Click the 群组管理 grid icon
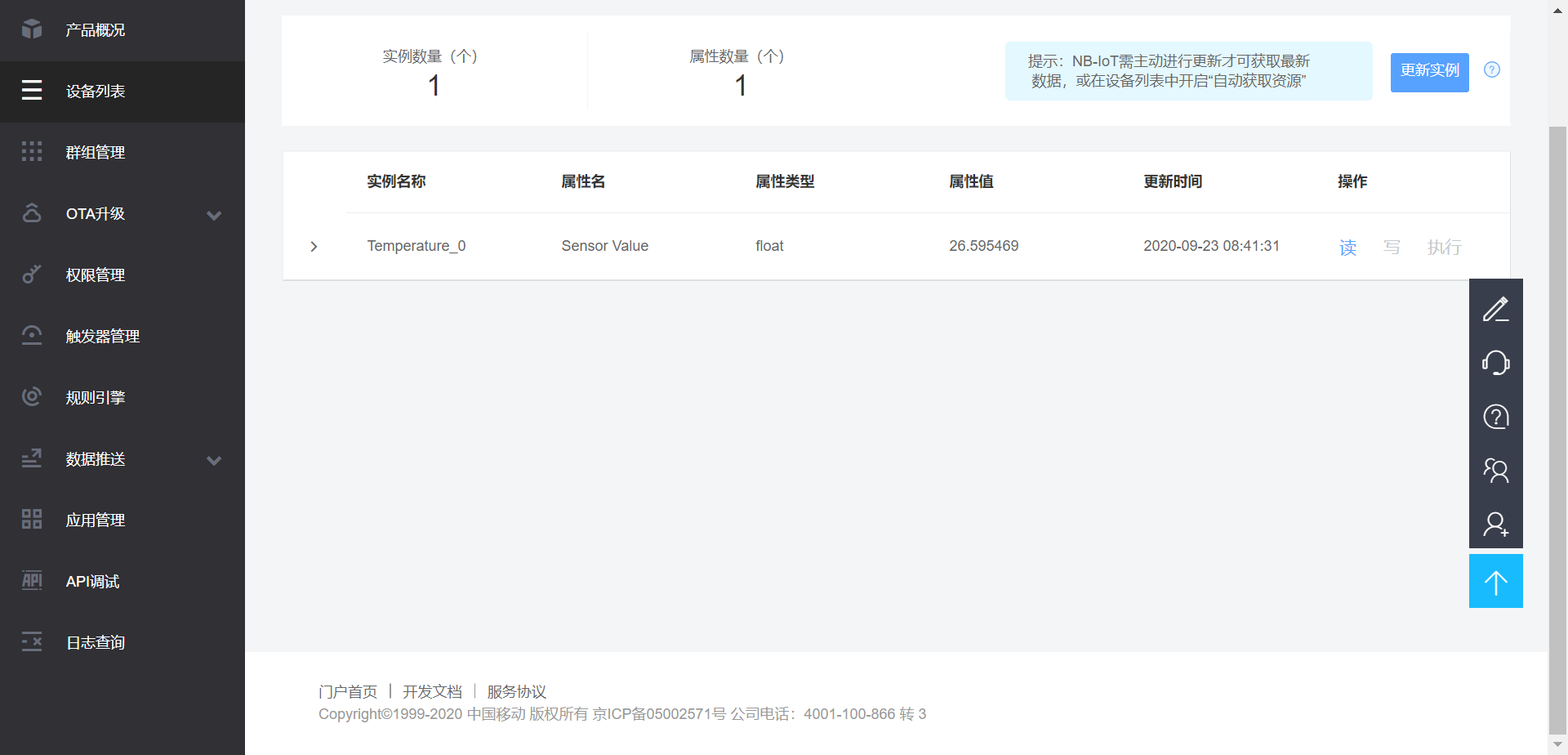Screen dimensions: 1568x755 (32, 151)
